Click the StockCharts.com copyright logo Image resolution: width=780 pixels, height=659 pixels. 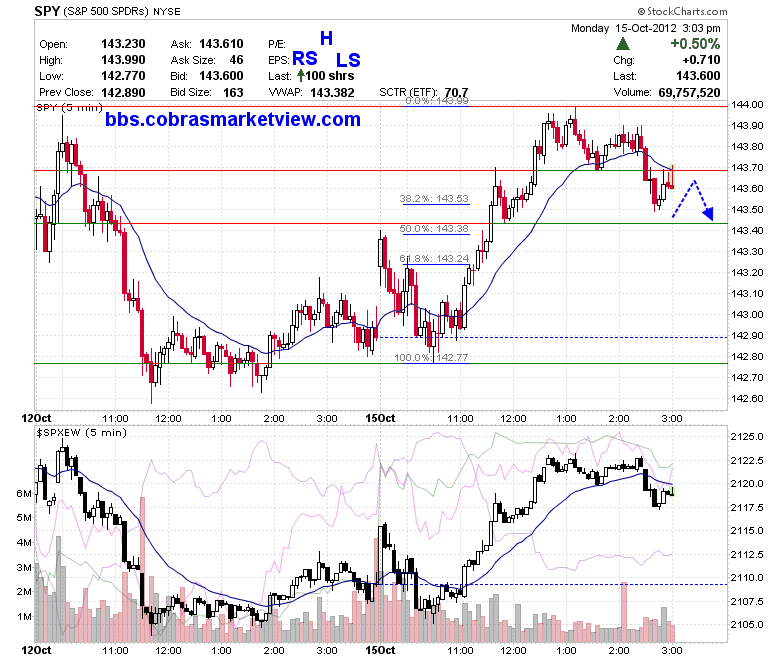click(682, 11)
